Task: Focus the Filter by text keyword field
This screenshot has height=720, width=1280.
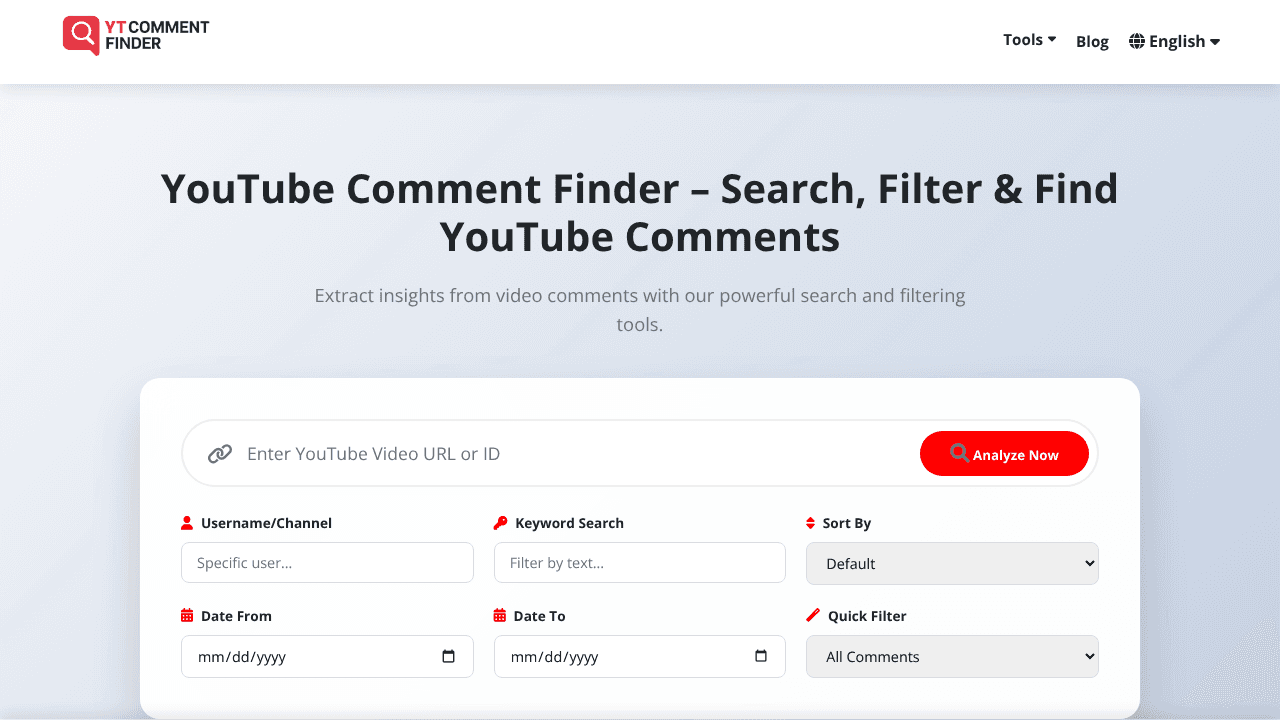Action: pyautogui.click(x=640, y=563)
